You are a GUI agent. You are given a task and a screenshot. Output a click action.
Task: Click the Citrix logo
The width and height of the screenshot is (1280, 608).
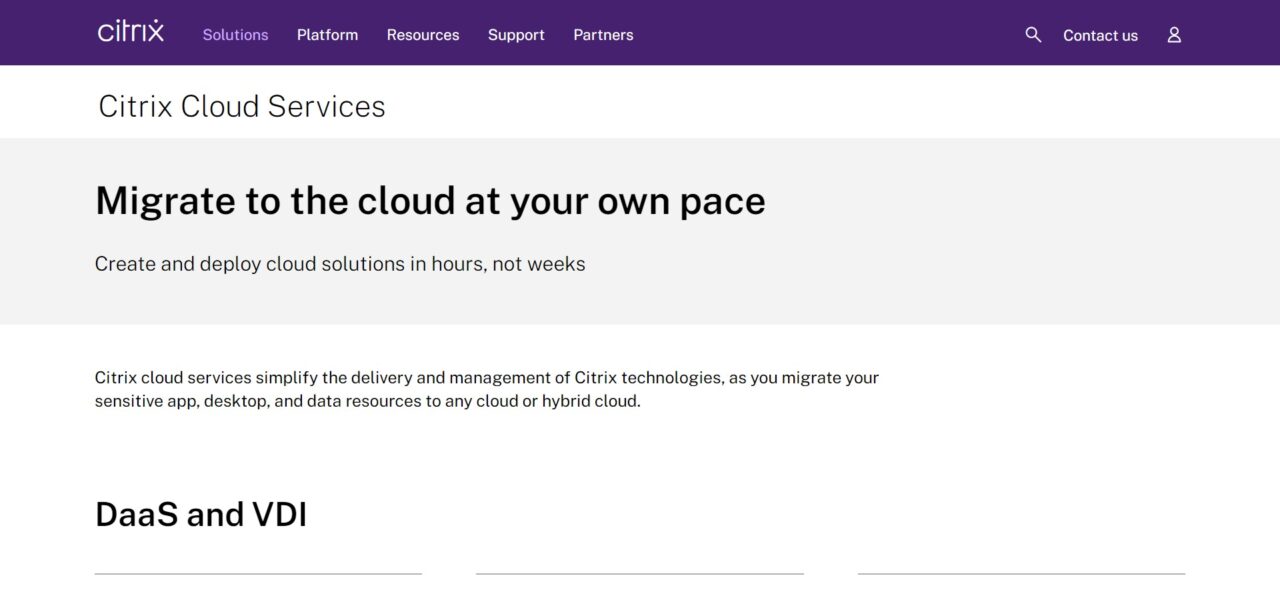(x=131, y=31)
